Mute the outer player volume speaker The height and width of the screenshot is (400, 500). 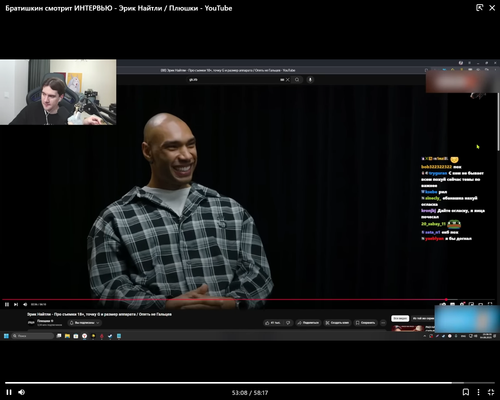[x=22, y=392]
